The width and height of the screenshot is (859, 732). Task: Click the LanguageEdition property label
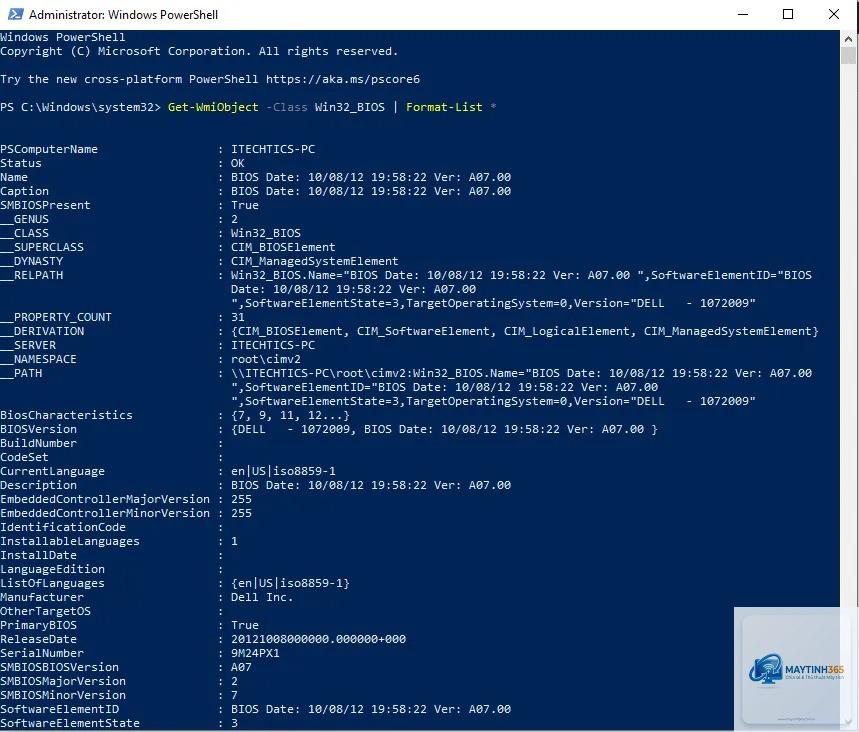click(53, 569)
